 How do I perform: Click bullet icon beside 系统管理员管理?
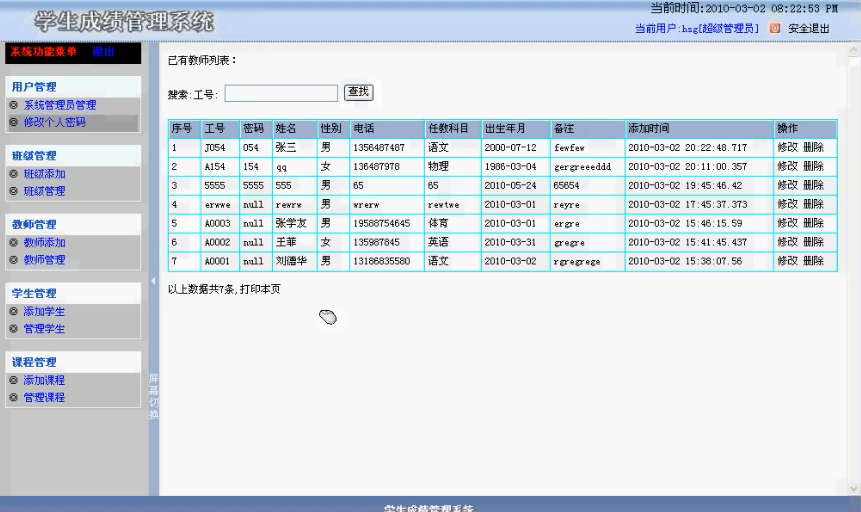click(14, 105)
